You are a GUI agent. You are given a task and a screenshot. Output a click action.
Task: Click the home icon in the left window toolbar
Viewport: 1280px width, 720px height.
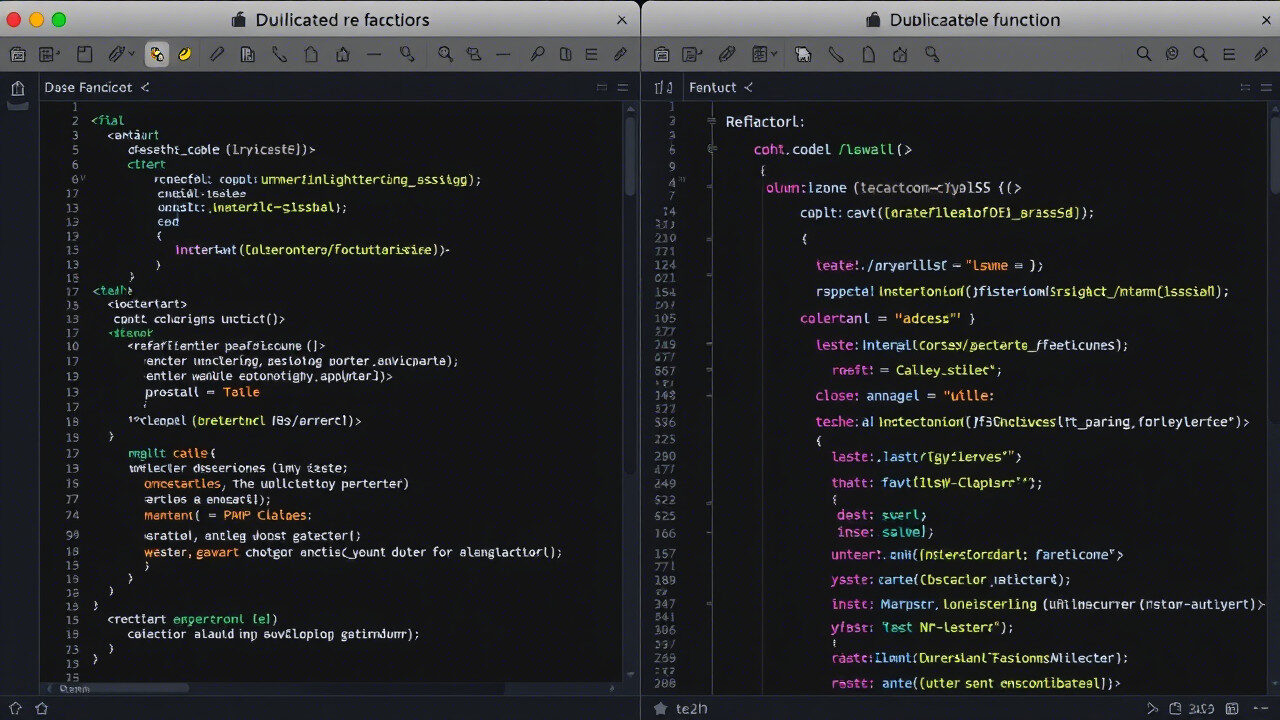point(343,54)
